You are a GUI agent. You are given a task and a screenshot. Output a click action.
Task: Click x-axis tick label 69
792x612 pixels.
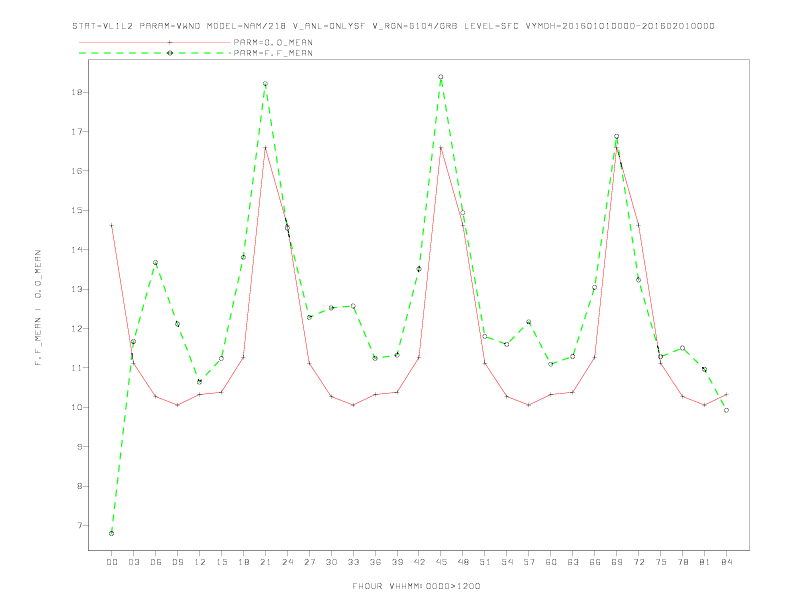tap(617, 562)
